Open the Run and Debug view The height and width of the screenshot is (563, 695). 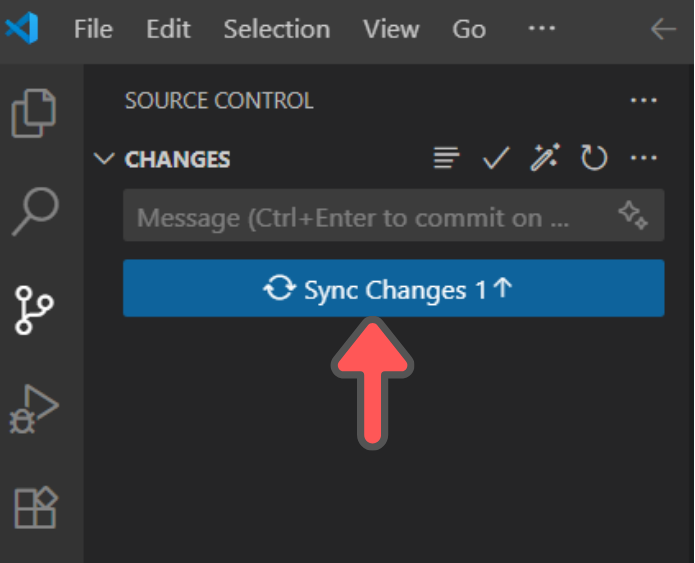tap(34, 409)
